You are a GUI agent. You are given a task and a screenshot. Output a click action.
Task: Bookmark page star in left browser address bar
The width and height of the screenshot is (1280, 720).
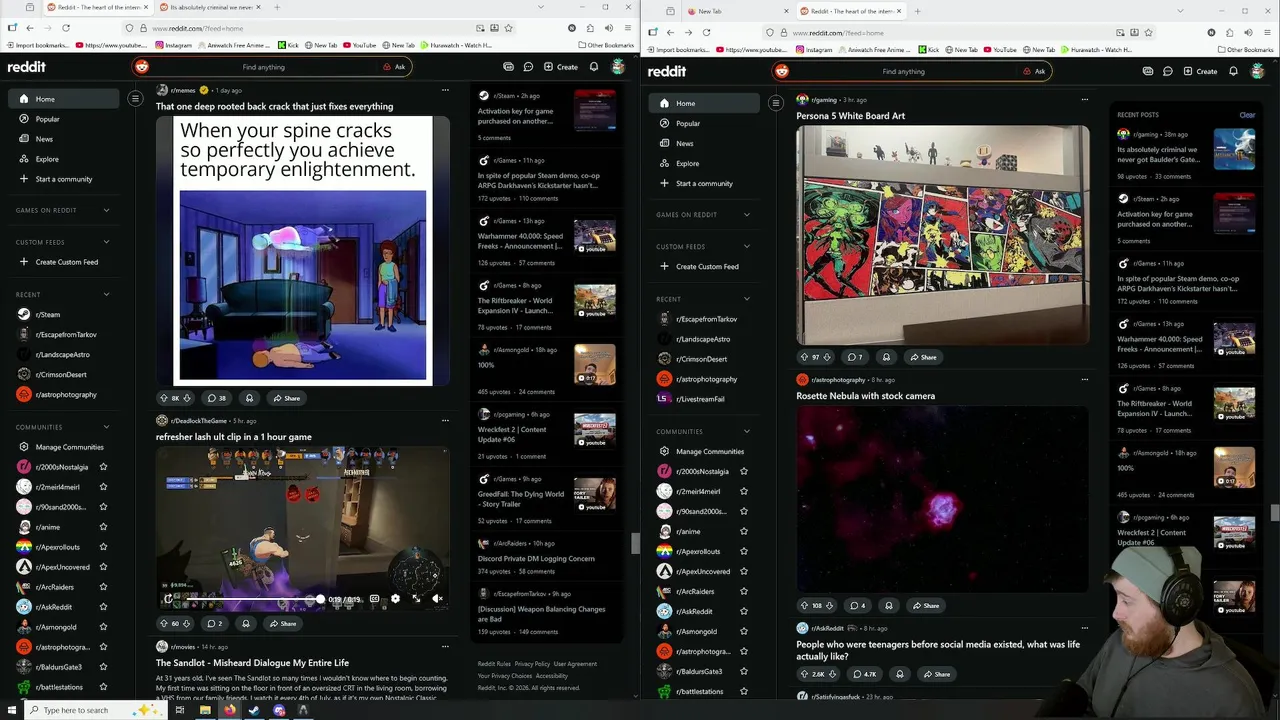508,28
